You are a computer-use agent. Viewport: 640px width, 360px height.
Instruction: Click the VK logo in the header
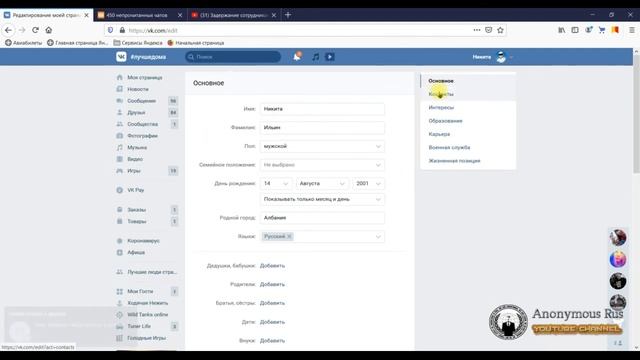pos(121,57)
